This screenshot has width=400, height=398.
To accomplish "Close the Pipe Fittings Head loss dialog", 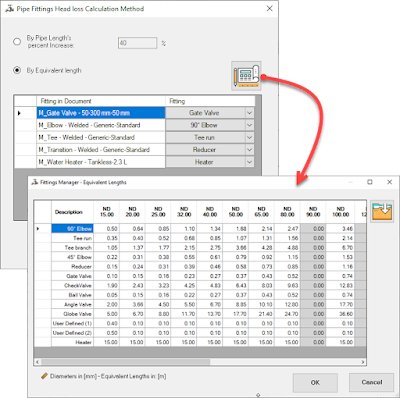I will coord(270,9).
